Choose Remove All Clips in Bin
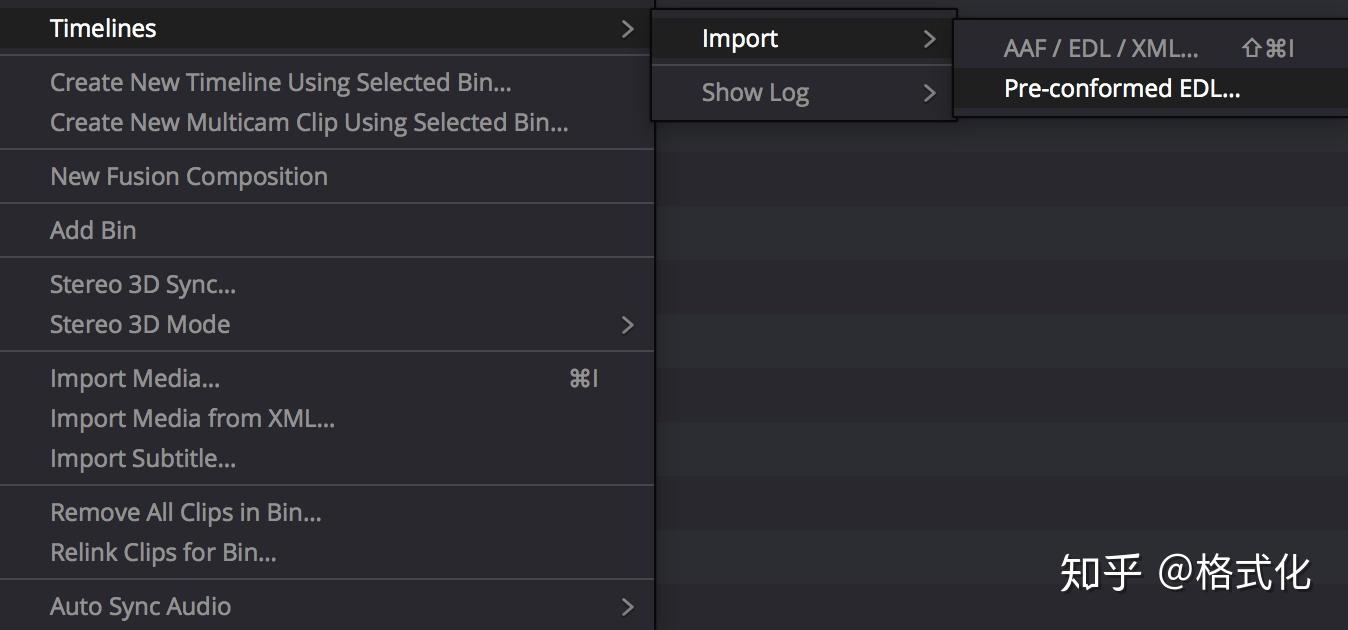Viewport: 1348px width, 630px height. [186, 513]
